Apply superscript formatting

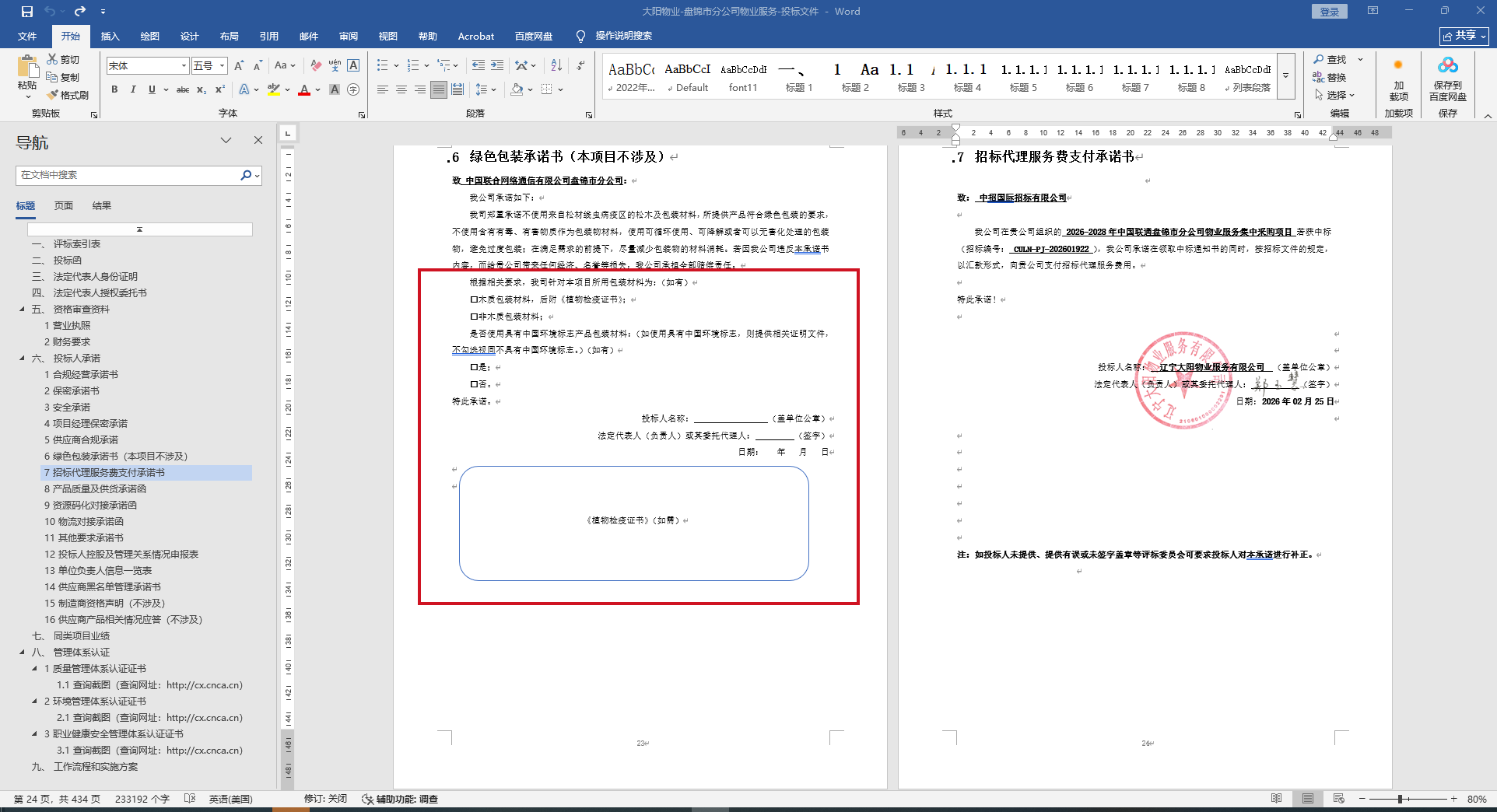coord(220,89)
